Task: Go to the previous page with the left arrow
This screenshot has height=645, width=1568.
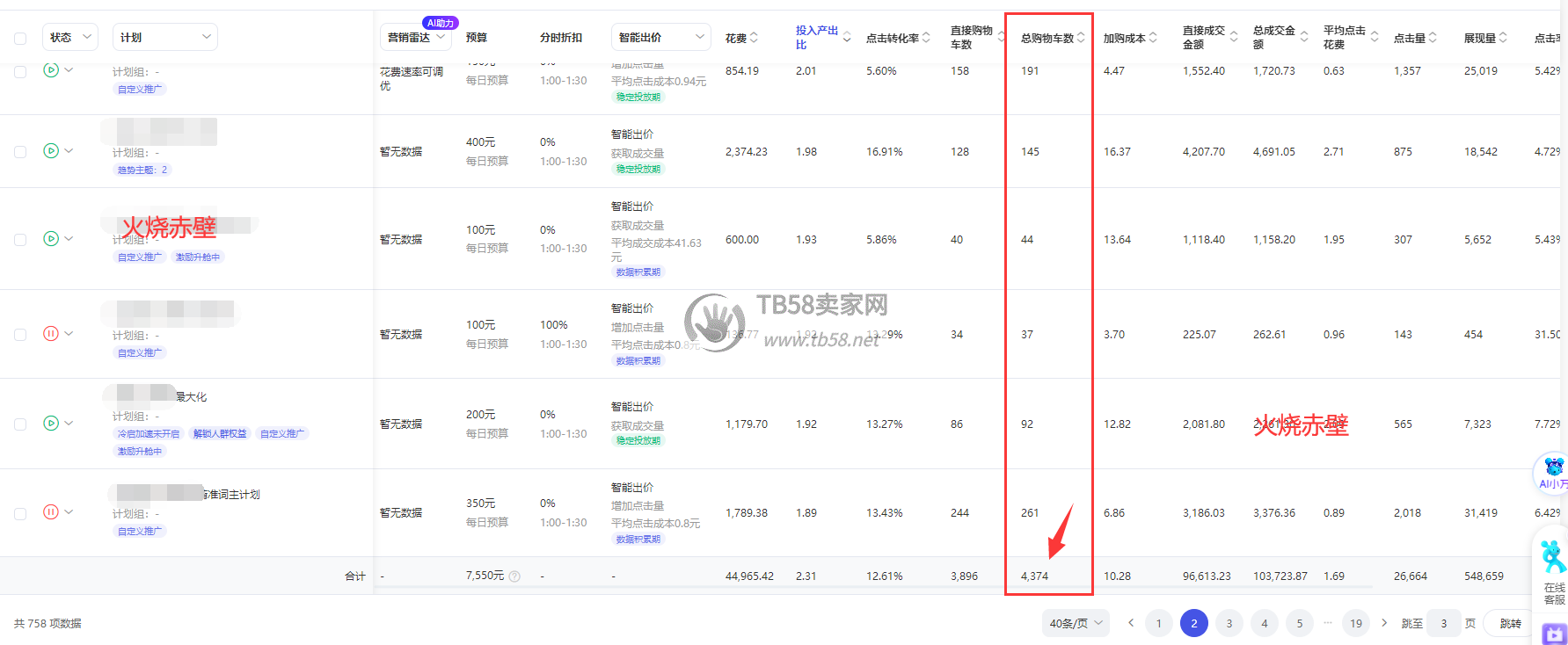Action: coord(1131,623)
